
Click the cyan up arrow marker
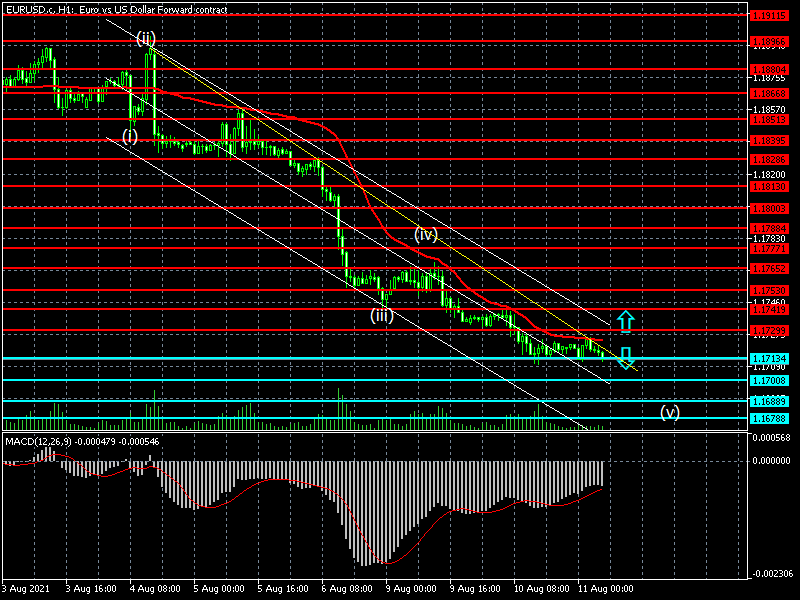point(625,321)
